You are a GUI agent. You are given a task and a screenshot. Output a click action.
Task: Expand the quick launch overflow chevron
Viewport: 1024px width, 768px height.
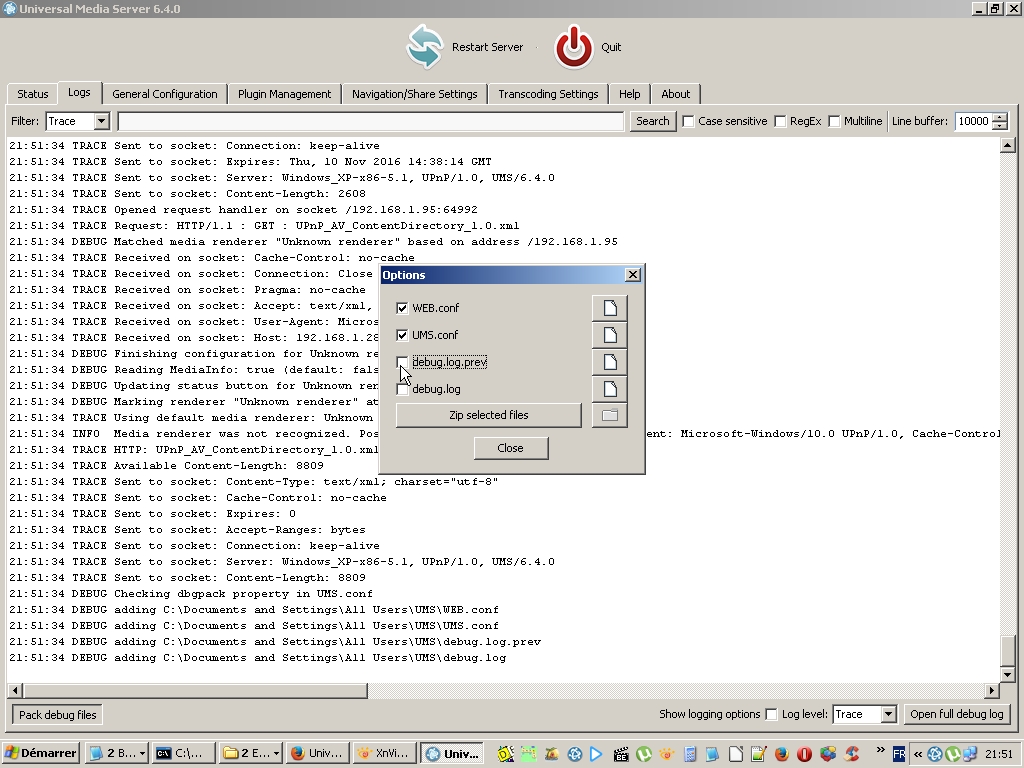[x=880, y=750]
